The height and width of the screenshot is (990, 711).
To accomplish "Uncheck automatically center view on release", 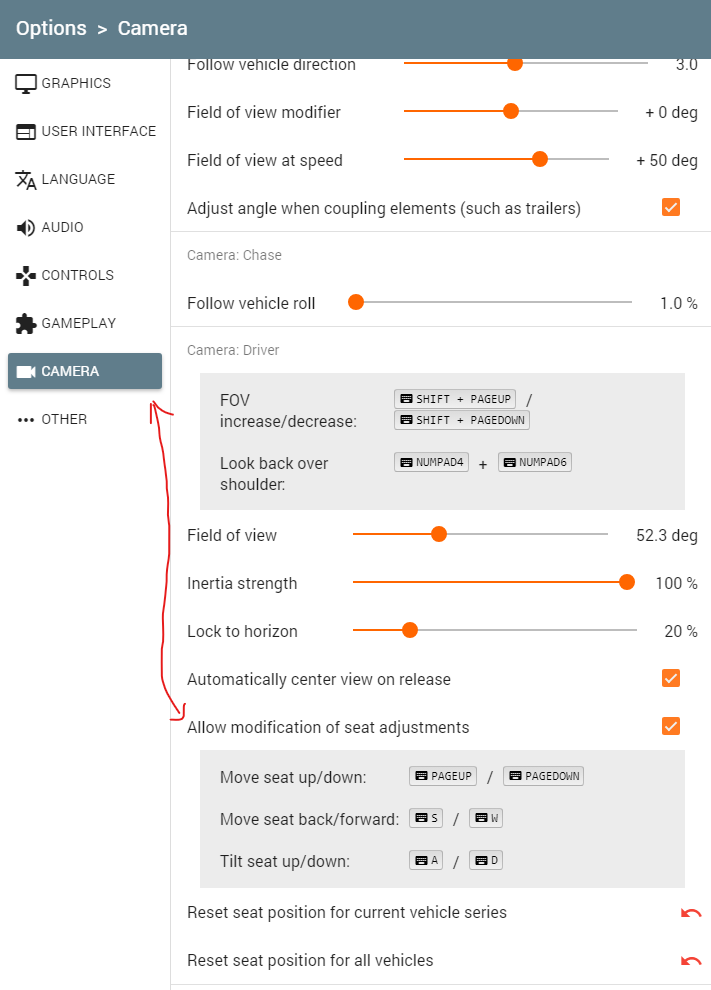I will tap(671, 679).
